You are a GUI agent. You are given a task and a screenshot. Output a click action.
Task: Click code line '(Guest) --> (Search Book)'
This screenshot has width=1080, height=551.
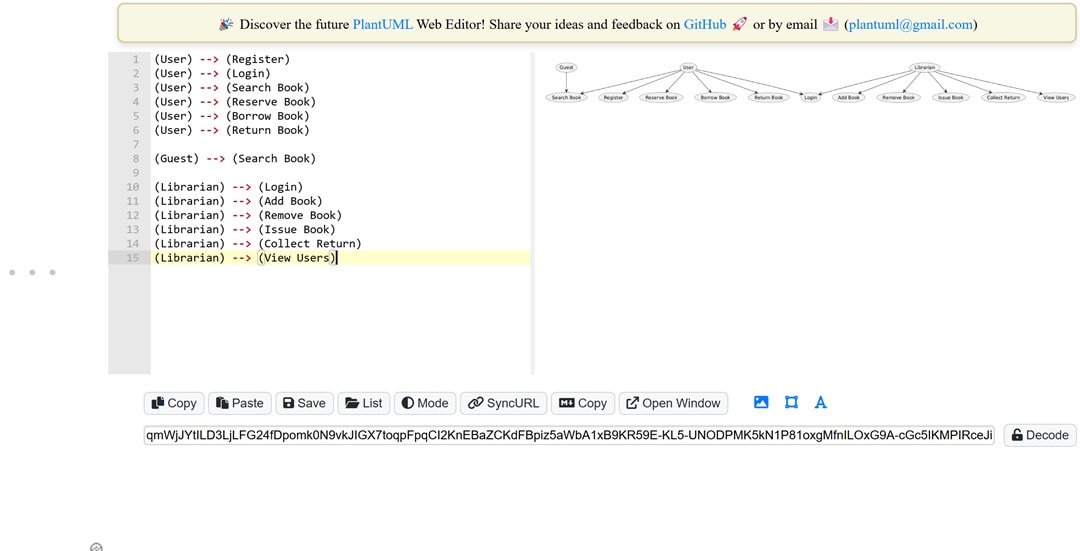click(235, 158)
